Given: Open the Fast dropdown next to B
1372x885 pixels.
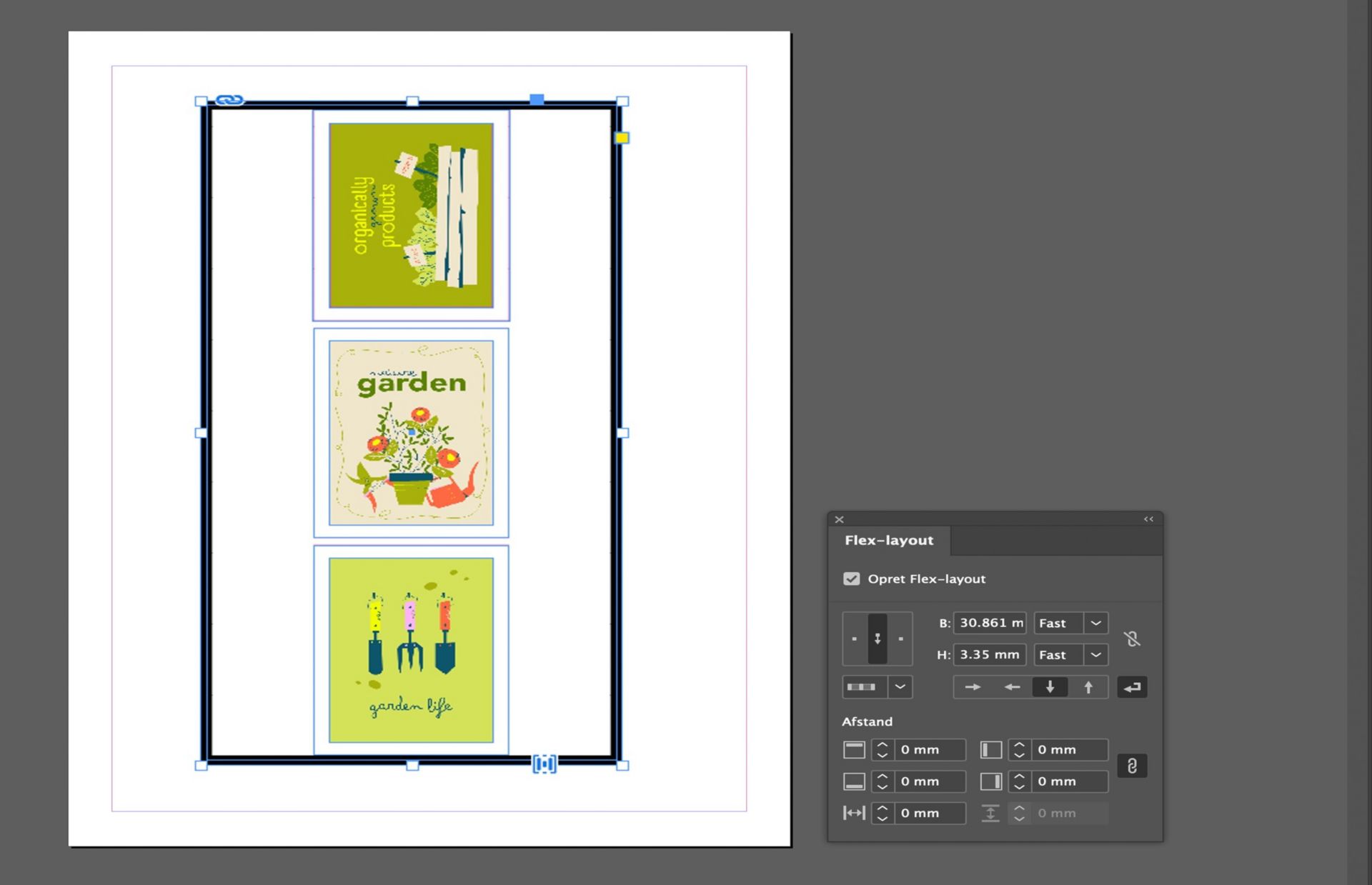Looking at the screenshot, I should click(x=1095, y=623).
